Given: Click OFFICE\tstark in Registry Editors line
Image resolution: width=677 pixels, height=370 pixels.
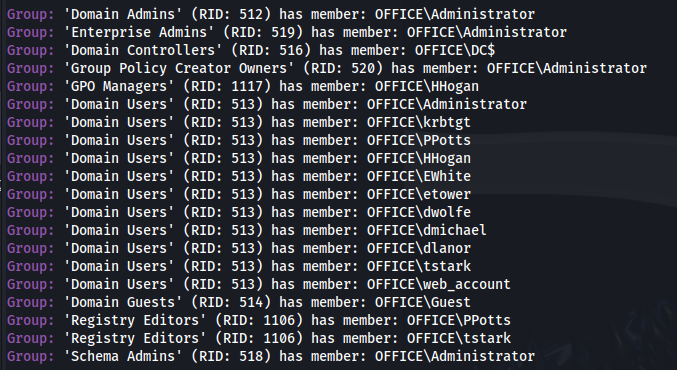Looking at the screenshot, I should [x=459, y=338].
